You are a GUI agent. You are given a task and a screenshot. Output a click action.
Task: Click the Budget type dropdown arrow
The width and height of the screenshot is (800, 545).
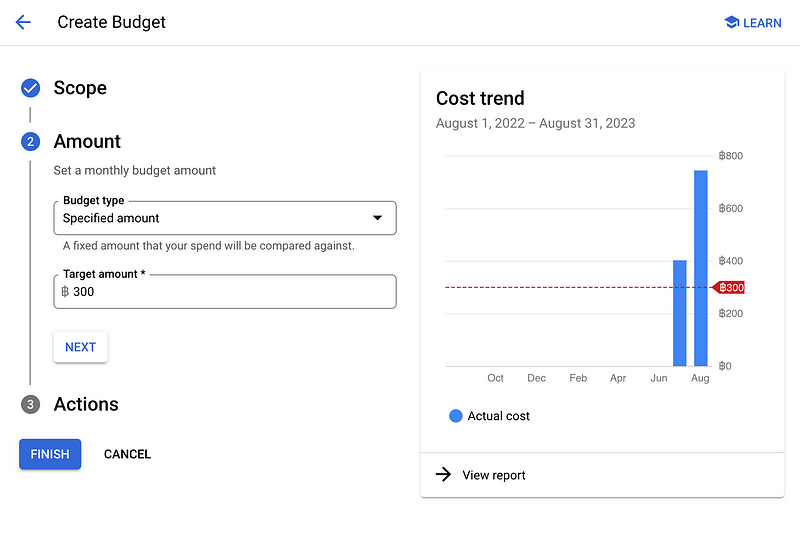[x=377, y=218]
